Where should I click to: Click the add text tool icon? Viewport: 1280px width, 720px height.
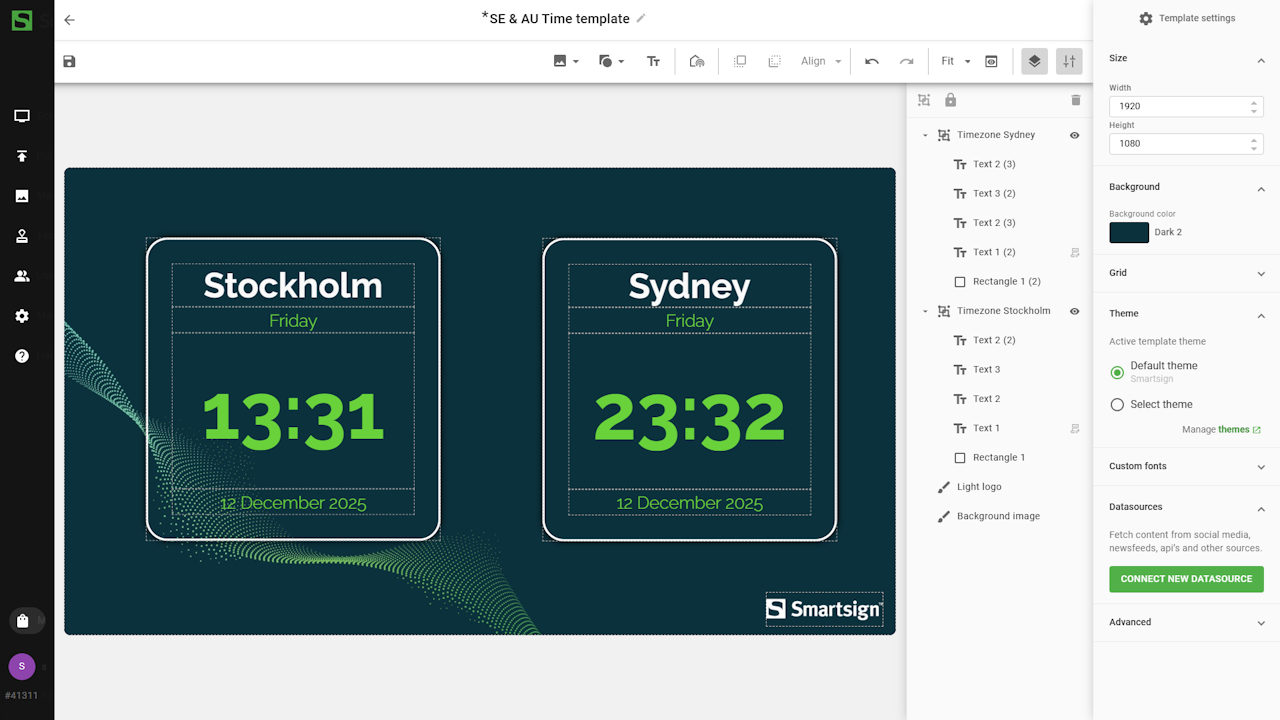pyautogui.click(x=653, y=62)
